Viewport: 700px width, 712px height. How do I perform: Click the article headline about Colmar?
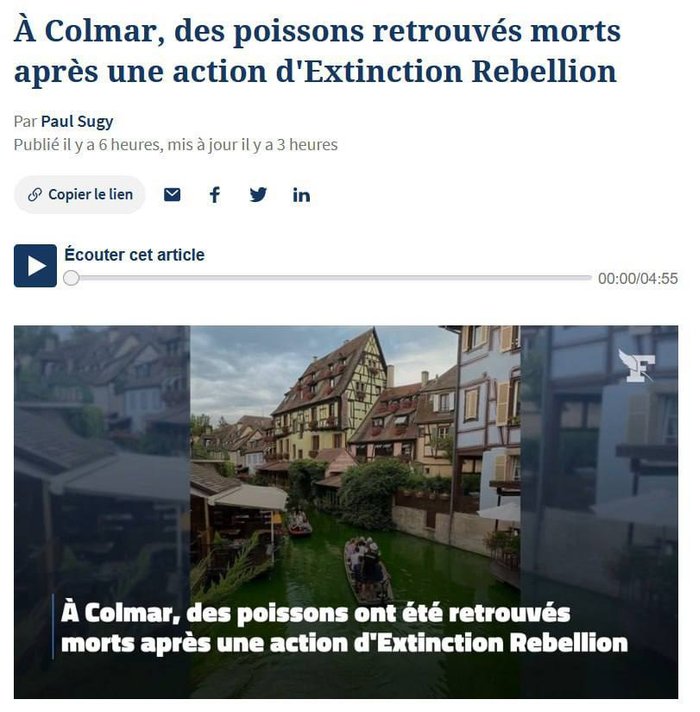coord(317,51)
